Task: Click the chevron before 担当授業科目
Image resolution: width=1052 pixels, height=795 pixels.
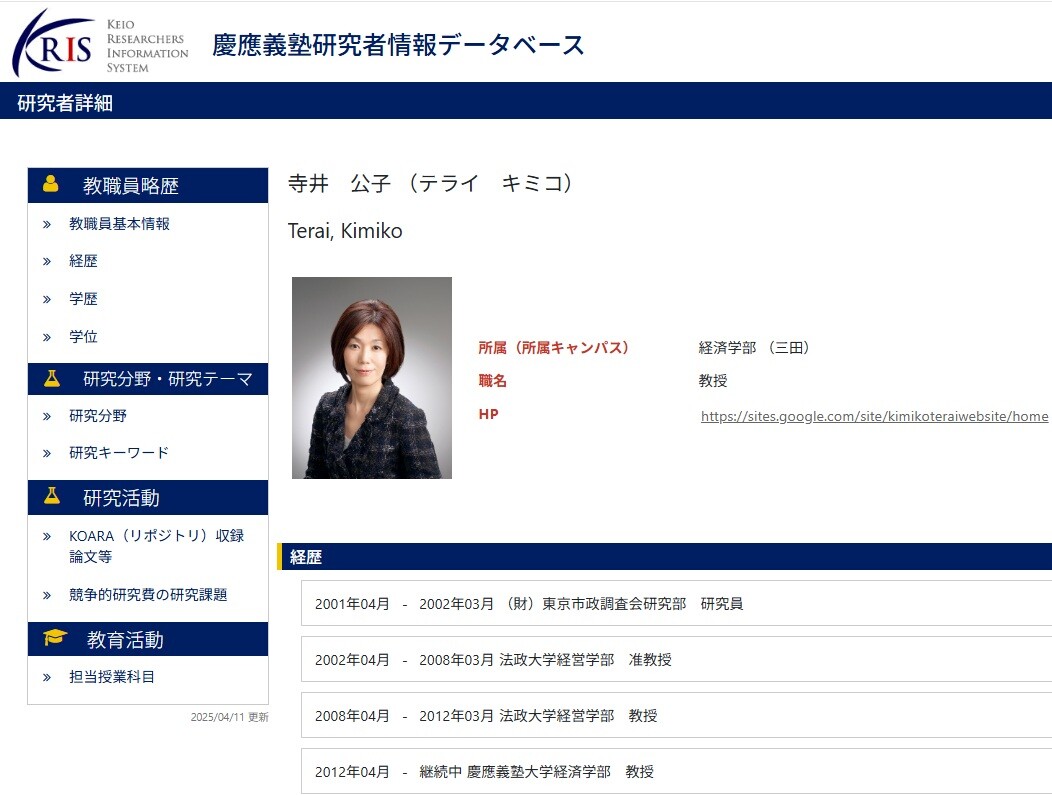Action: tap(47, 677)
